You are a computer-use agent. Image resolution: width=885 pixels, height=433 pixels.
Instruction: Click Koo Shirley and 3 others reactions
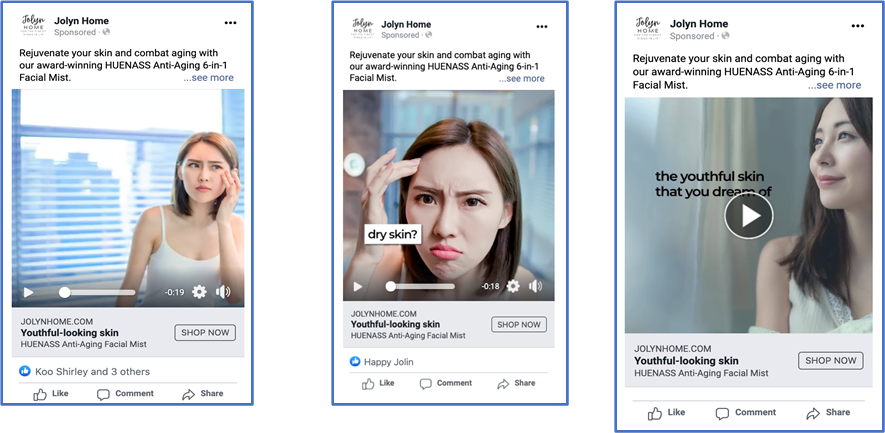coord(93,371)
